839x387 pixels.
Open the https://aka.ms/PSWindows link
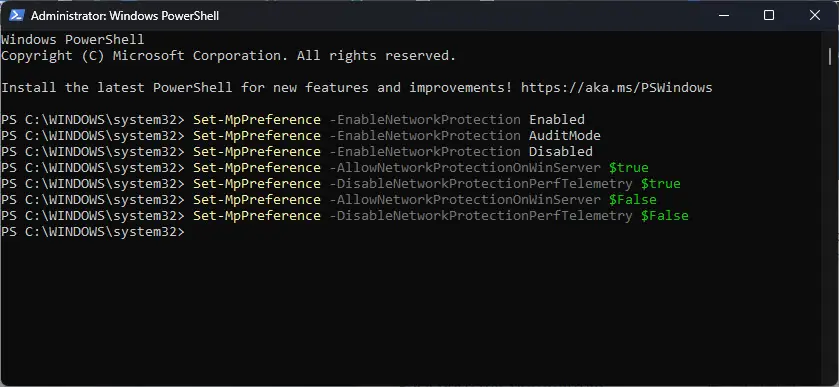[x=616, y=88]
